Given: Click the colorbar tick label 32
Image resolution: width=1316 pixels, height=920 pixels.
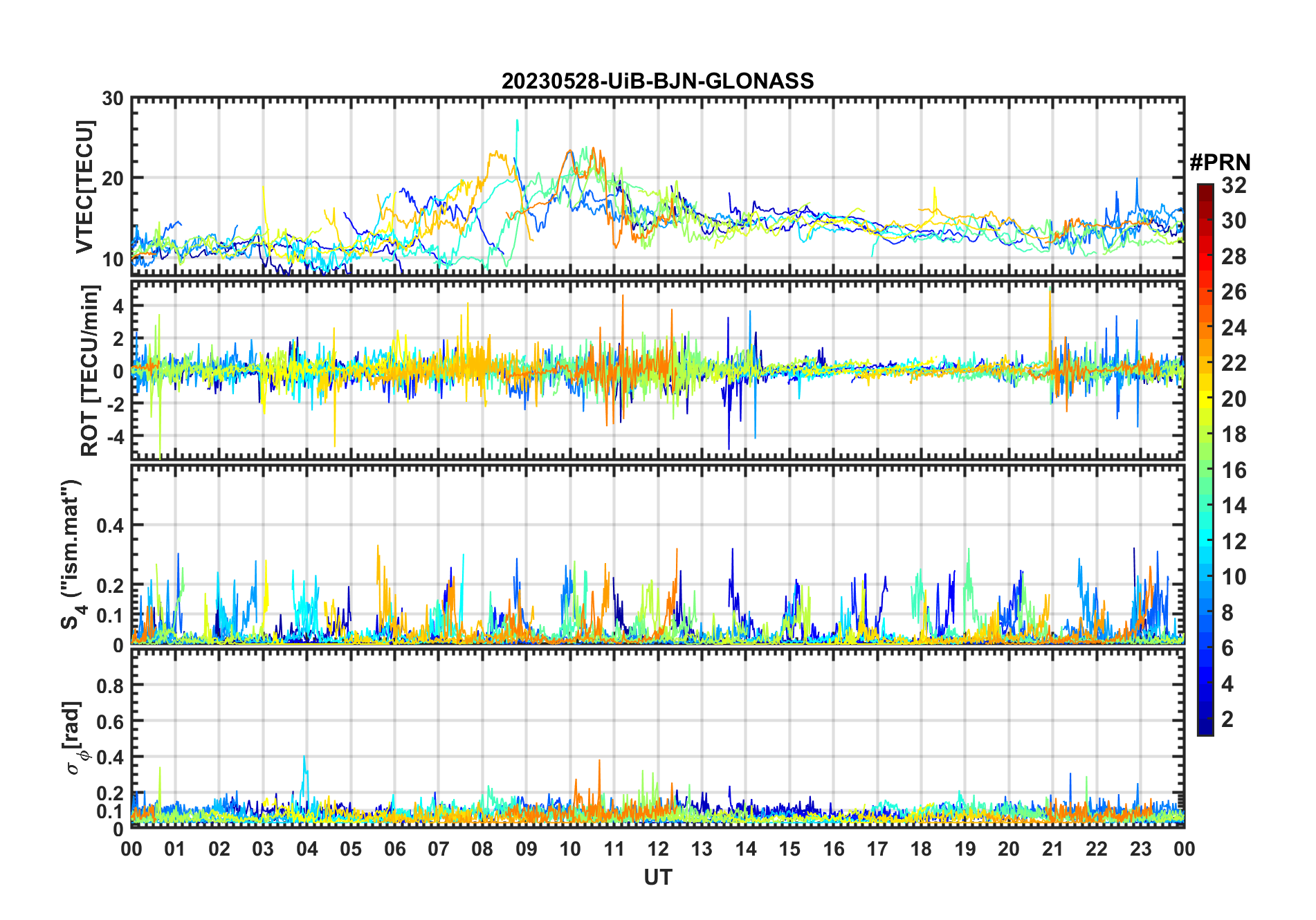Looking at the screenshot, I should 1234,185.
